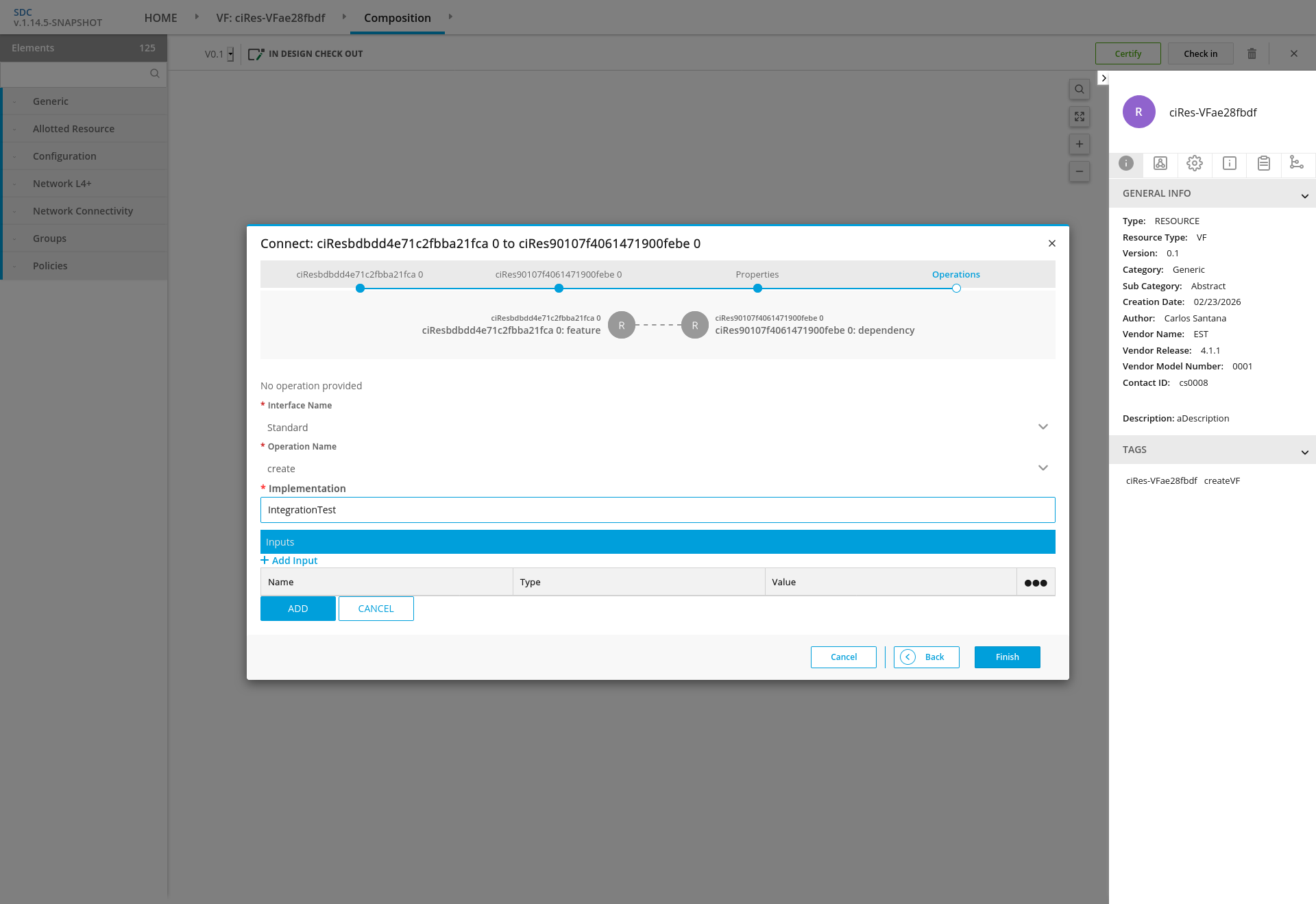Open the Operation Name dropdown
Viewport: 1316px width, 904px height.
coord(1043,468)
